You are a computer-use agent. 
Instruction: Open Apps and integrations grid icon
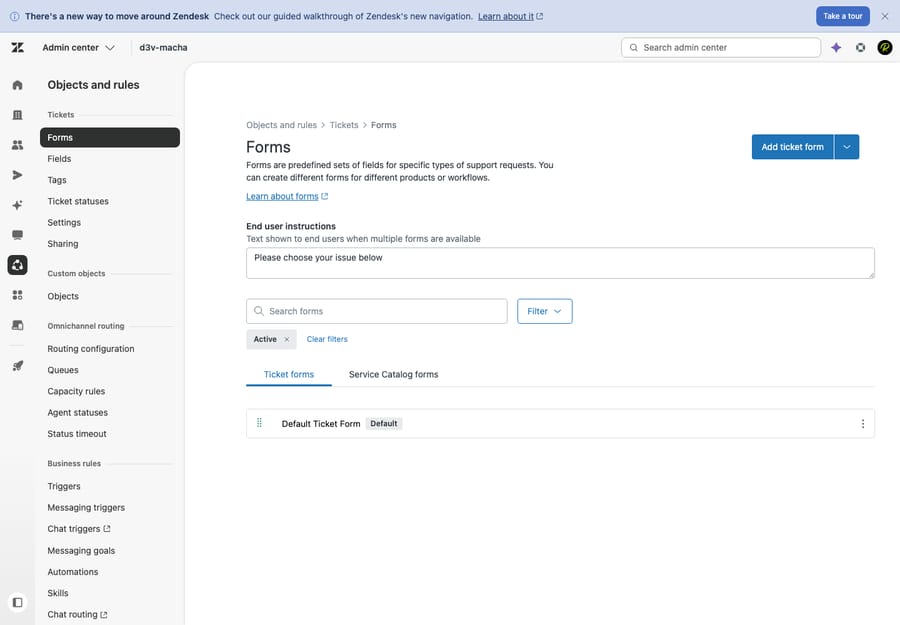point(17,295)
